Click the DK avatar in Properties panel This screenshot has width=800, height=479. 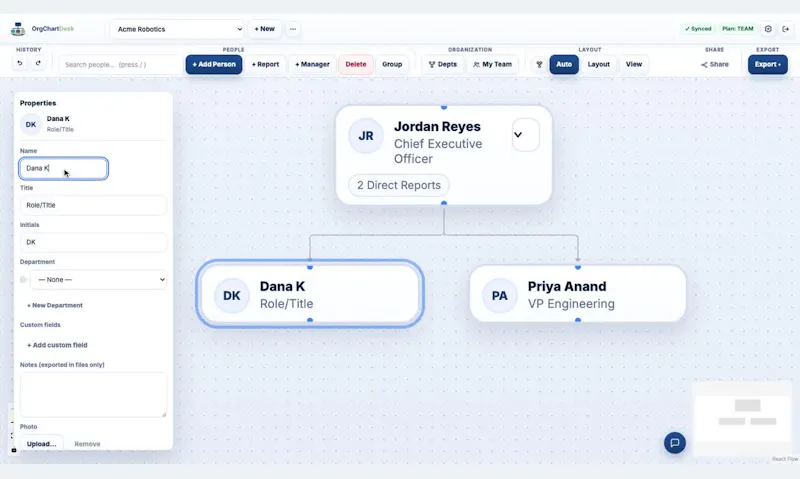(x=31, y=124)
